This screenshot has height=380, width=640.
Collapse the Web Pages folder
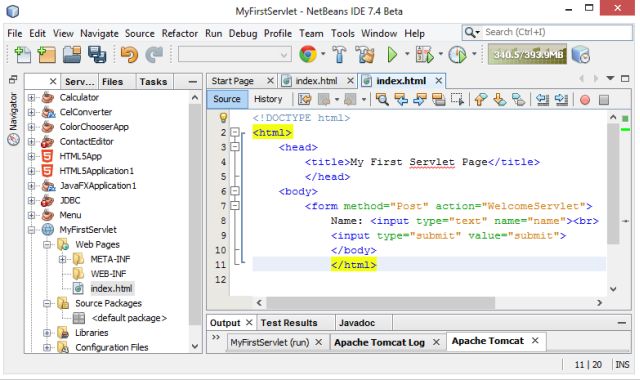pos(47,244)
